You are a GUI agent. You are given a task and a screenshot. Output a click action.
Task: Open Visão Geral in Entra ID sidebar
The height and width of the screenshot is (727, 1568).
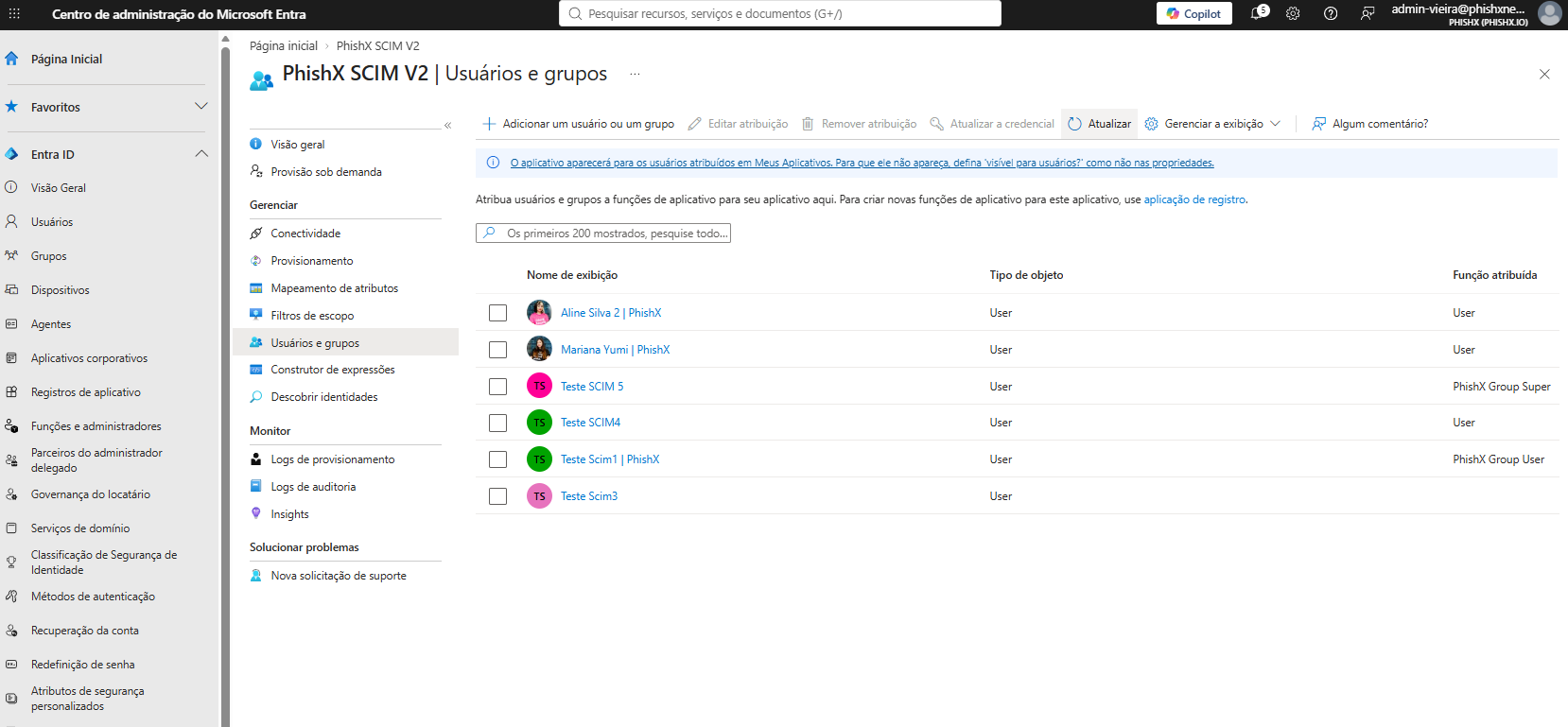coord(59,187)
